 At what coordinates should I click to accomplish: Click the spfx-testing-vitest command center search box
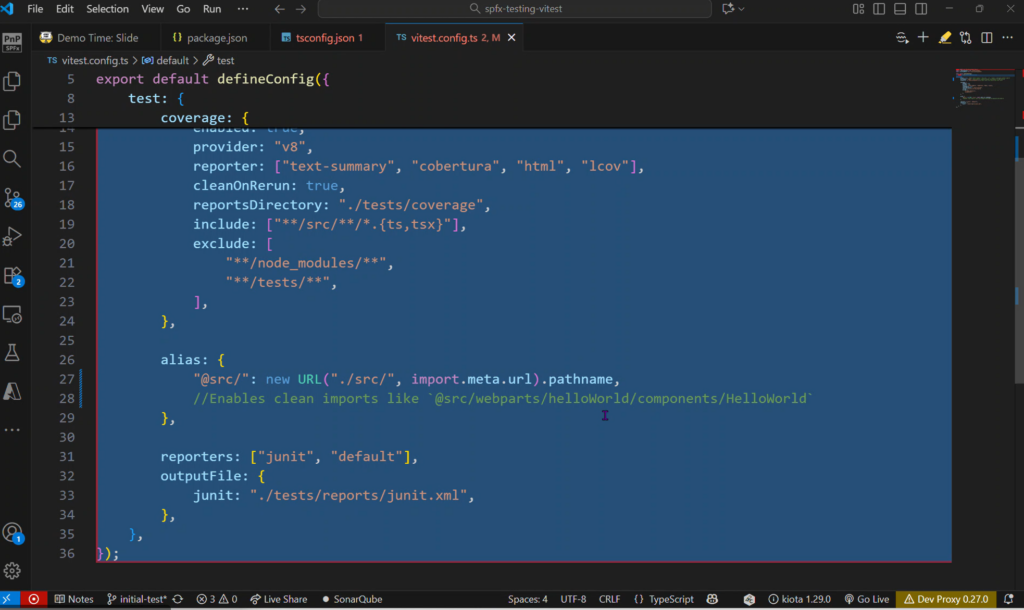[514, 9]
